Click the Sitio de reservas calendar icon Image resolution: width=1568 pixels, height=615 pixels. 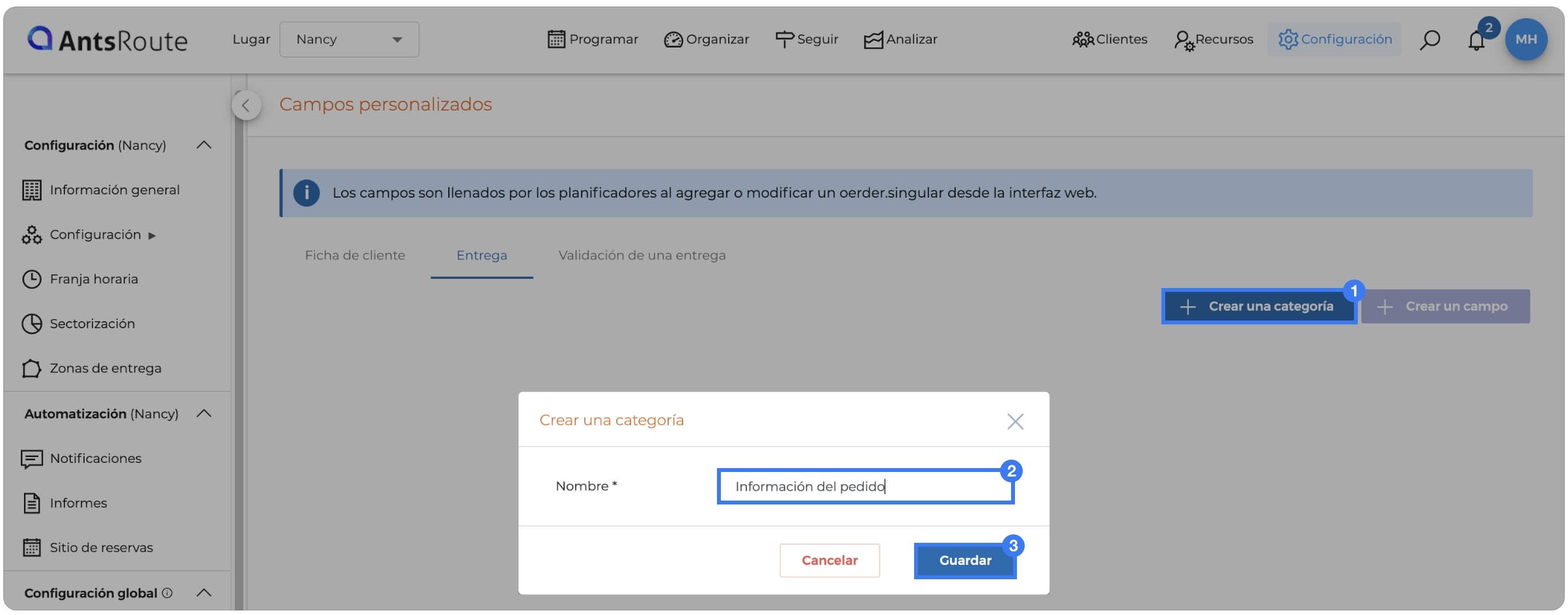[x=32, y=548]
